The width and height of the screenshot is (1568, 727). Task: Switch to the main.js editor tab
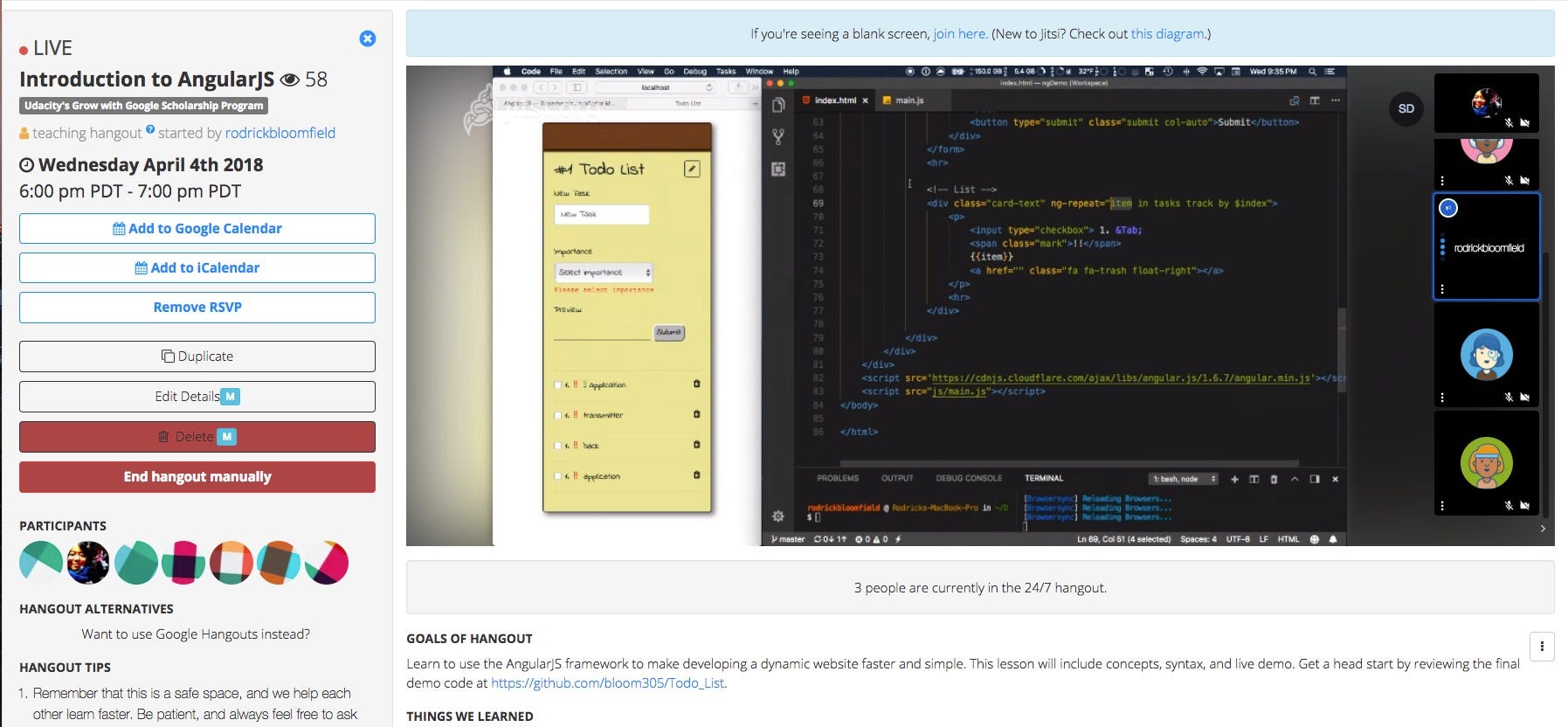908,100
